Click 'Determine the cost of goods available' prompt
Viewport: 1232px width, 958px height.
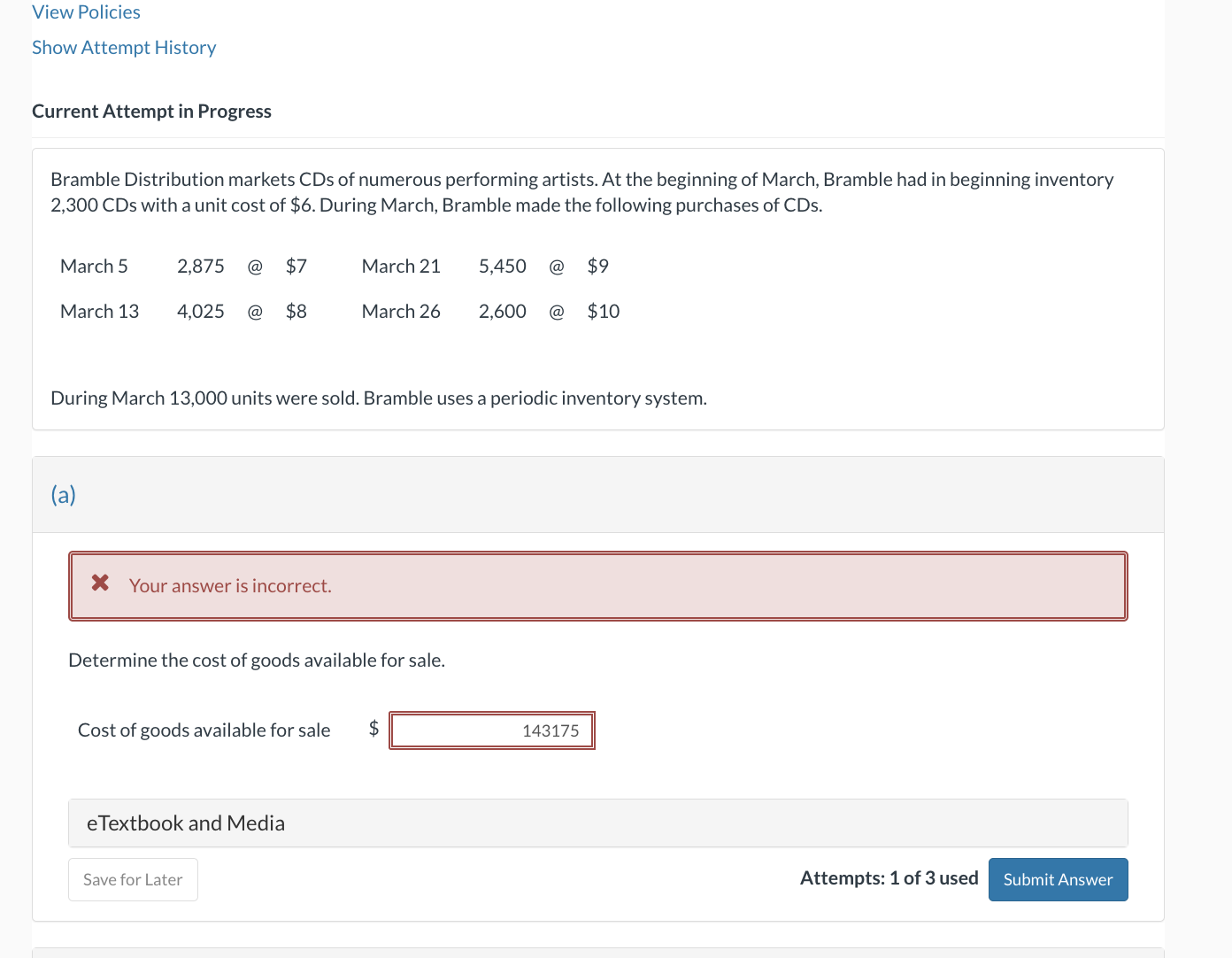pos(257,661)
